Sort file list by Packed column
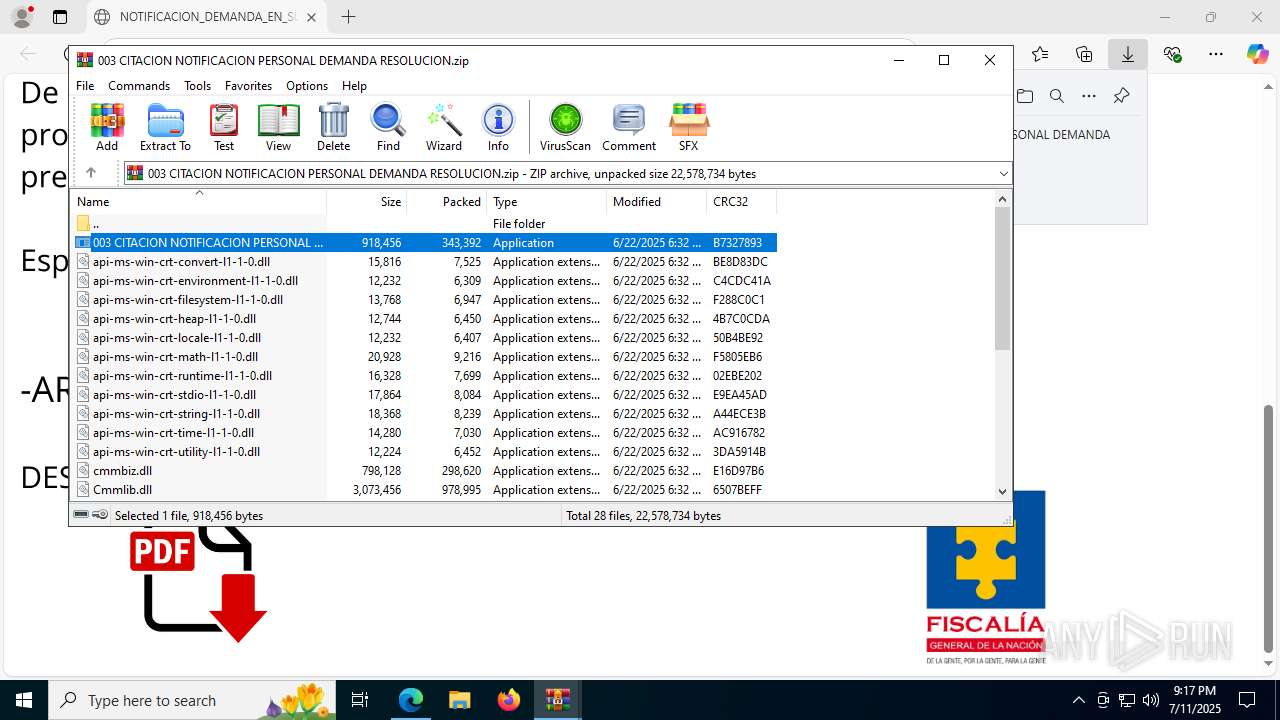 (x=447, y=201)
